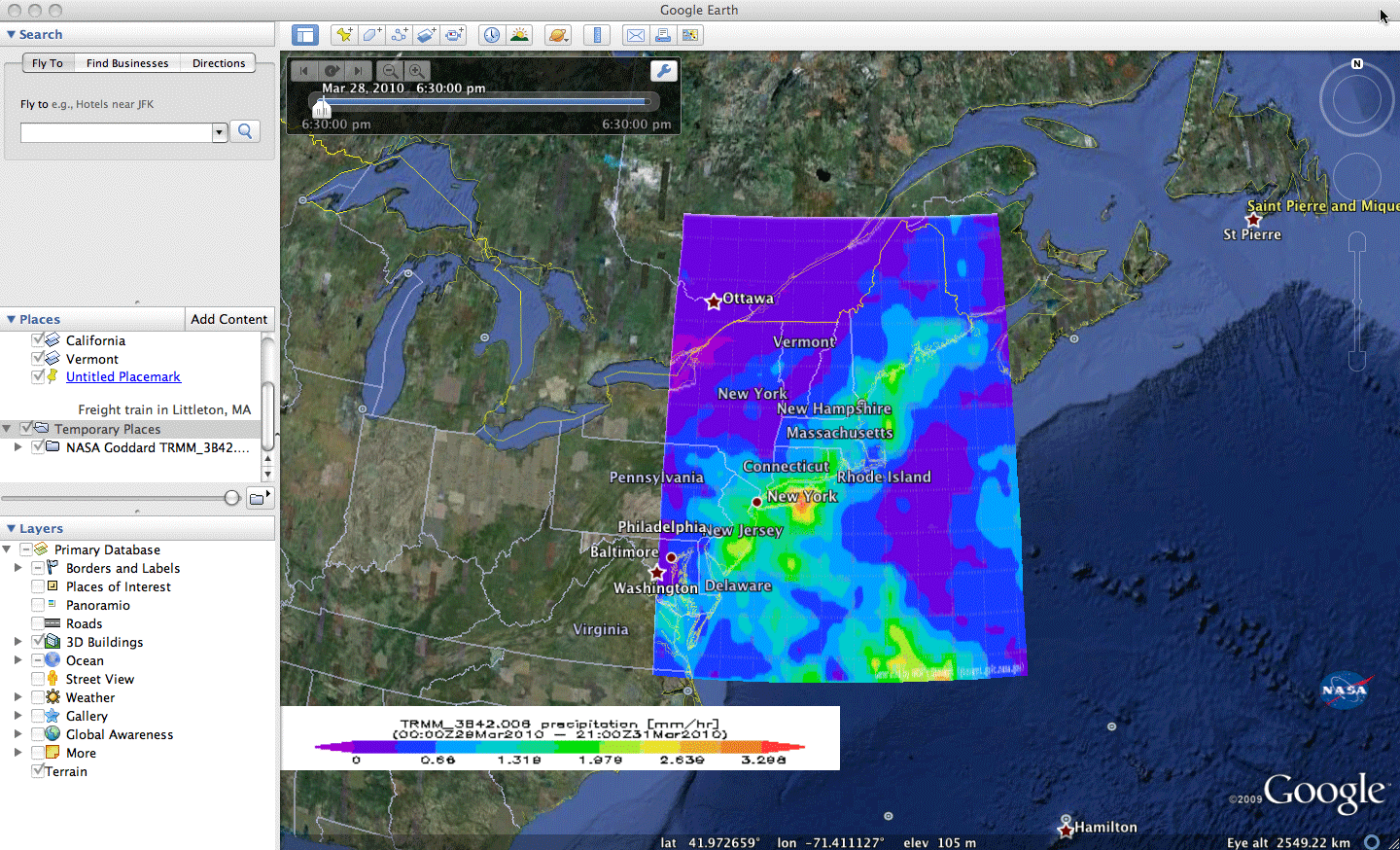Open the Untitled Placemark link

coord(123,376)
